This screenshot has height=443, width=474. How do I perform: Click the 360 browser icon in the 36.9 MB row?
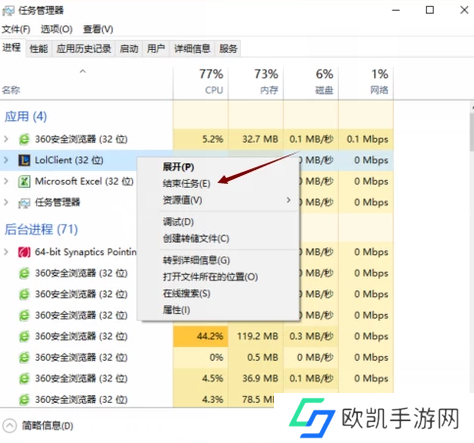tap(24, 379)
